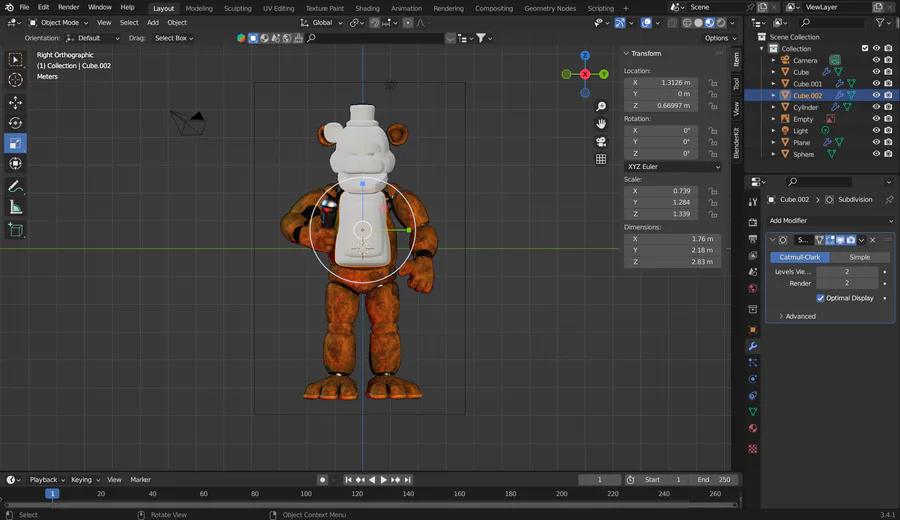Toggle the Optimal Display checkbox
Image resolution: width=900 pixels, height=520 pixels.
[820, 298]
